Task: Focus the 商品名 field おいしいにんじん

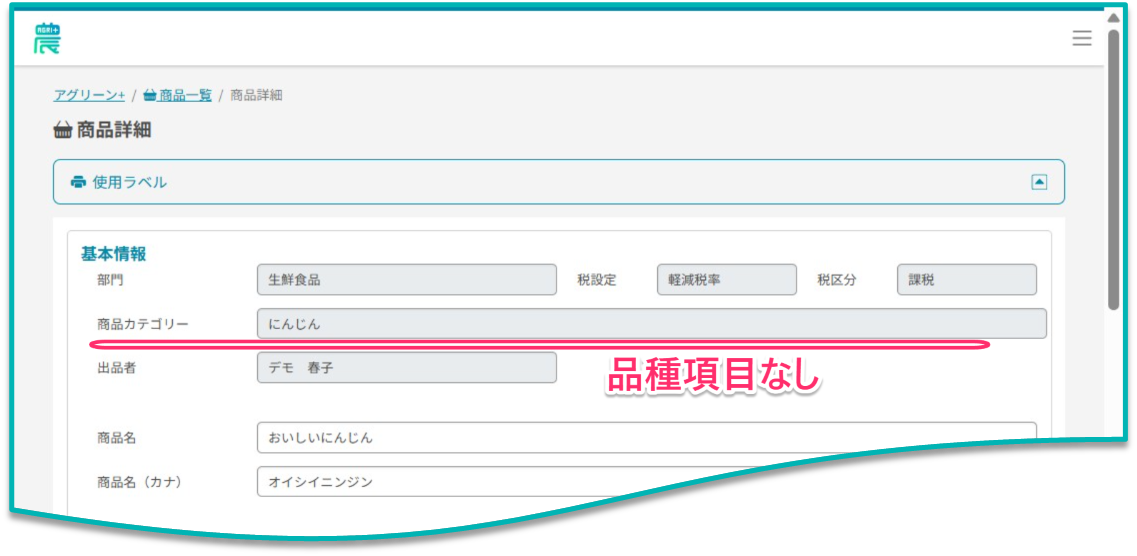Action: click(646, 438)
